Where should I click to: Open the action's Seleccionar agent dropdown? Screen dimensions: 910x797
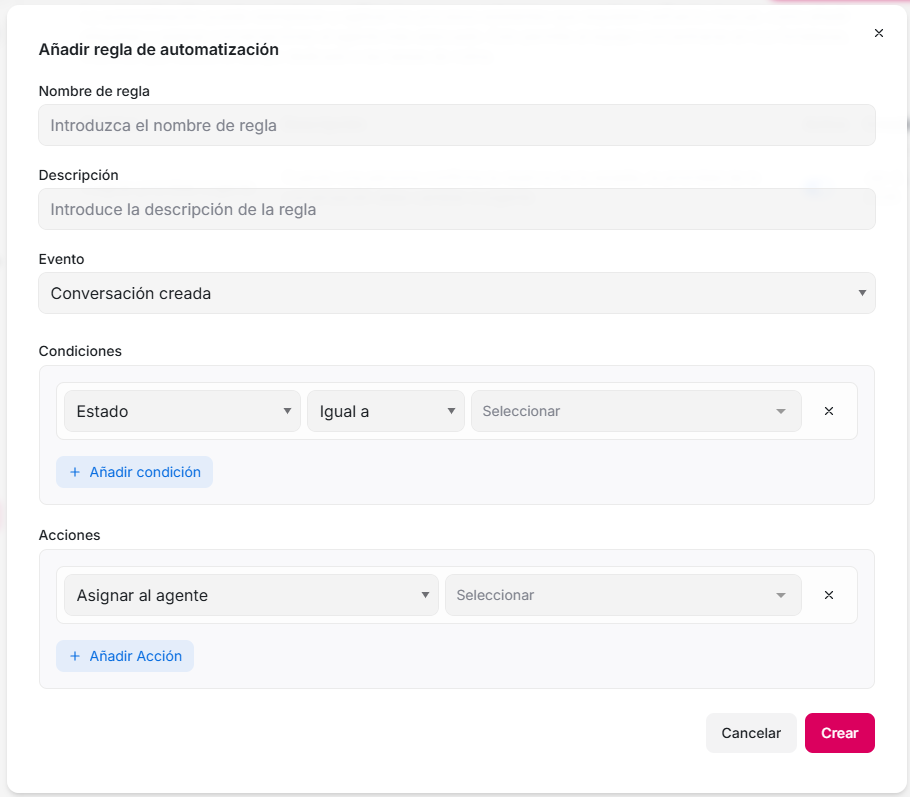coord(622,595)
